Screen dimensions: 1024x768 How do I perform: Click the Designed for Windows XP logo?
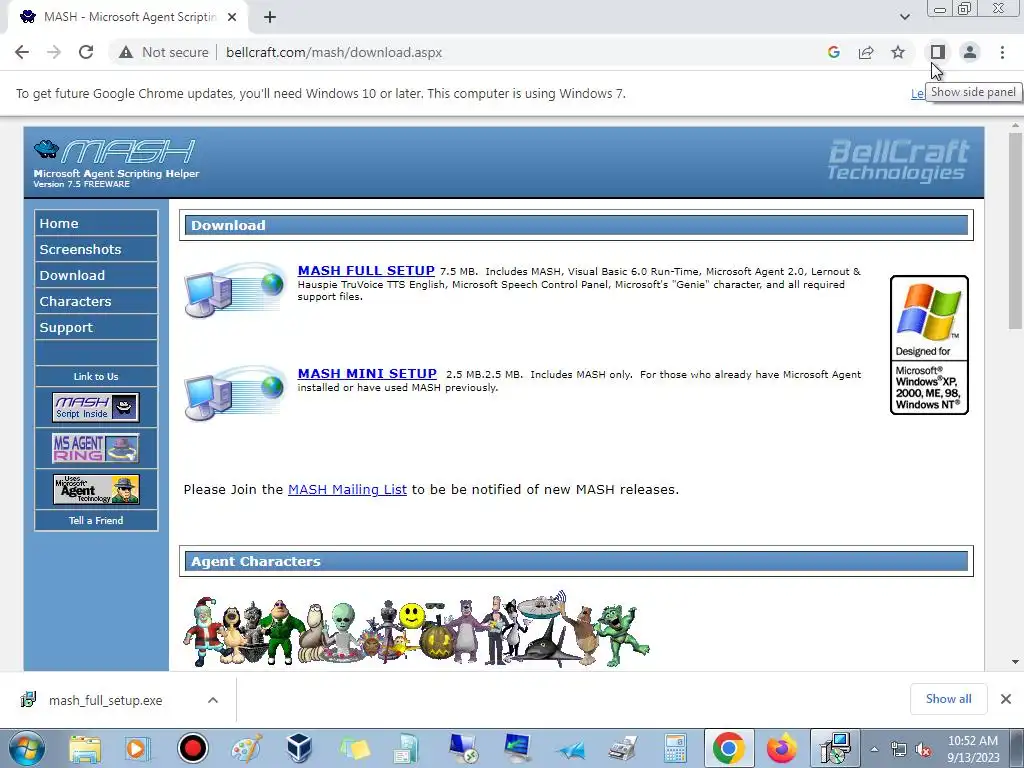click(x=929, y=345)
